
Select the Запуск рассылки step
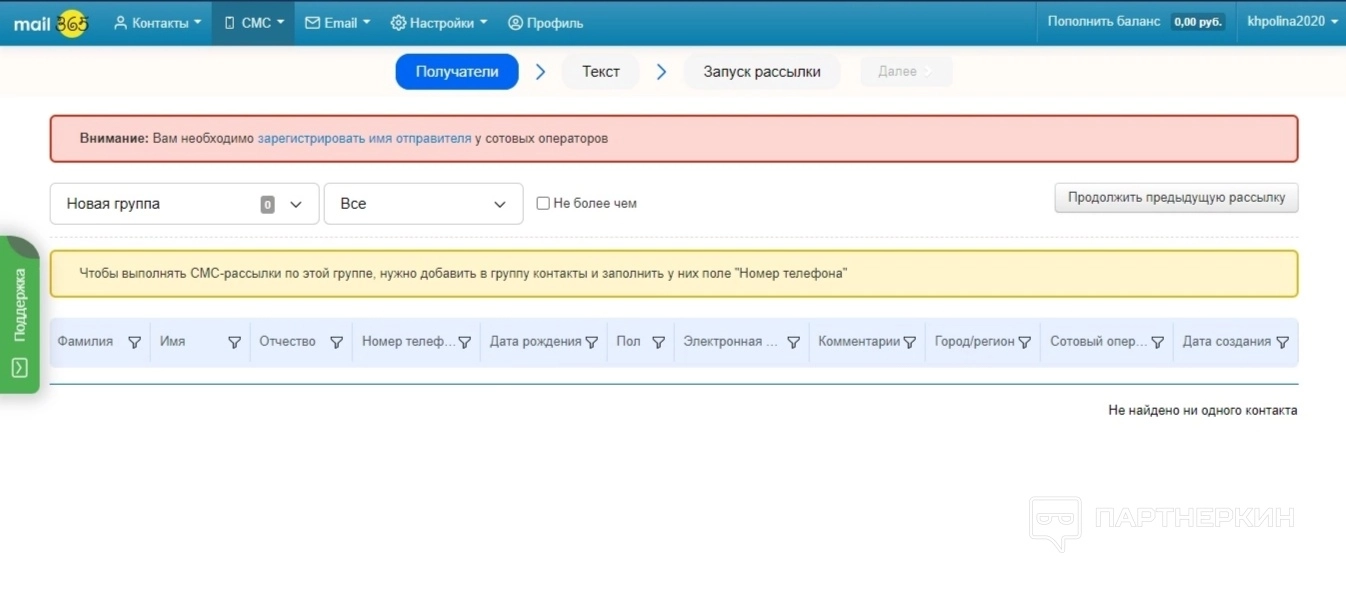[762, 72]
